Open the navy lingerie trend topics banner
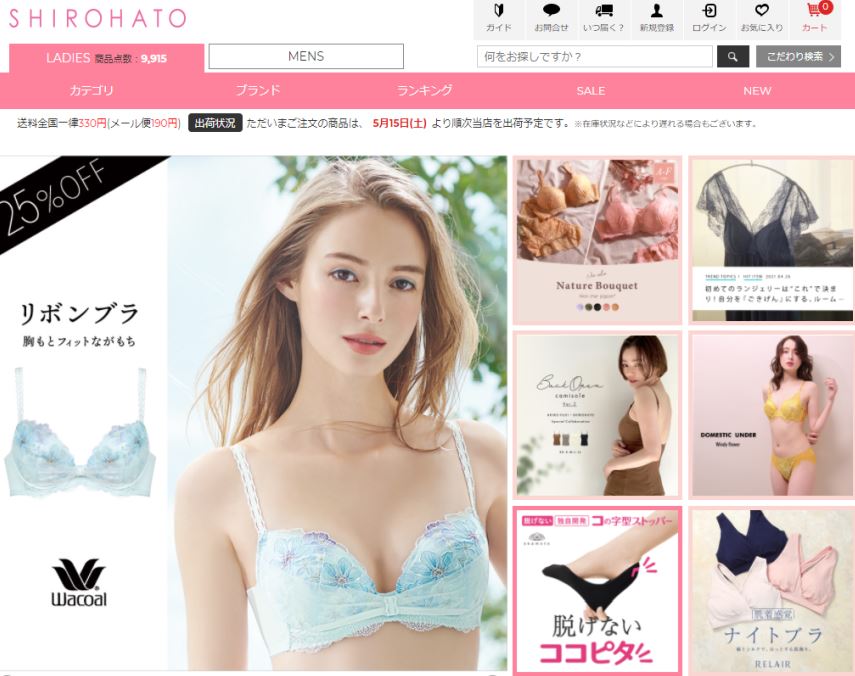Viewport: 855px width, 676px height. 771,240
